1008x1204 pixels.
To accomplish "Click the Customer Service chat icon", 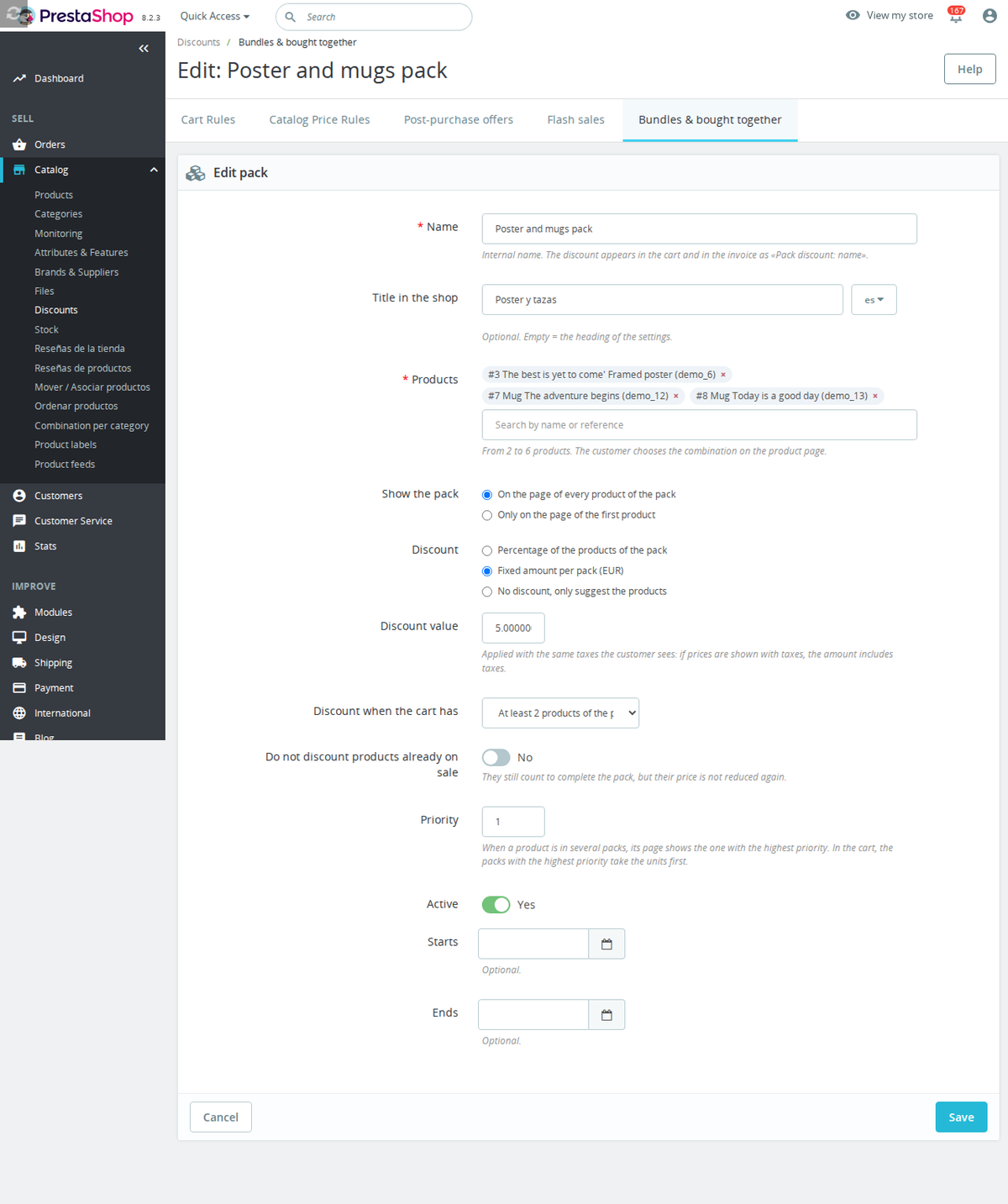I will coord(19,521).
